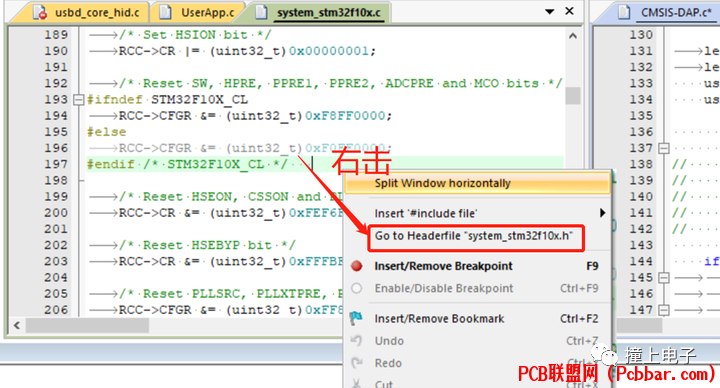This screenshot has height=388, width=720.
Task: Click horizontal scrollbar thumb in left editor
Action: (87, 326)
